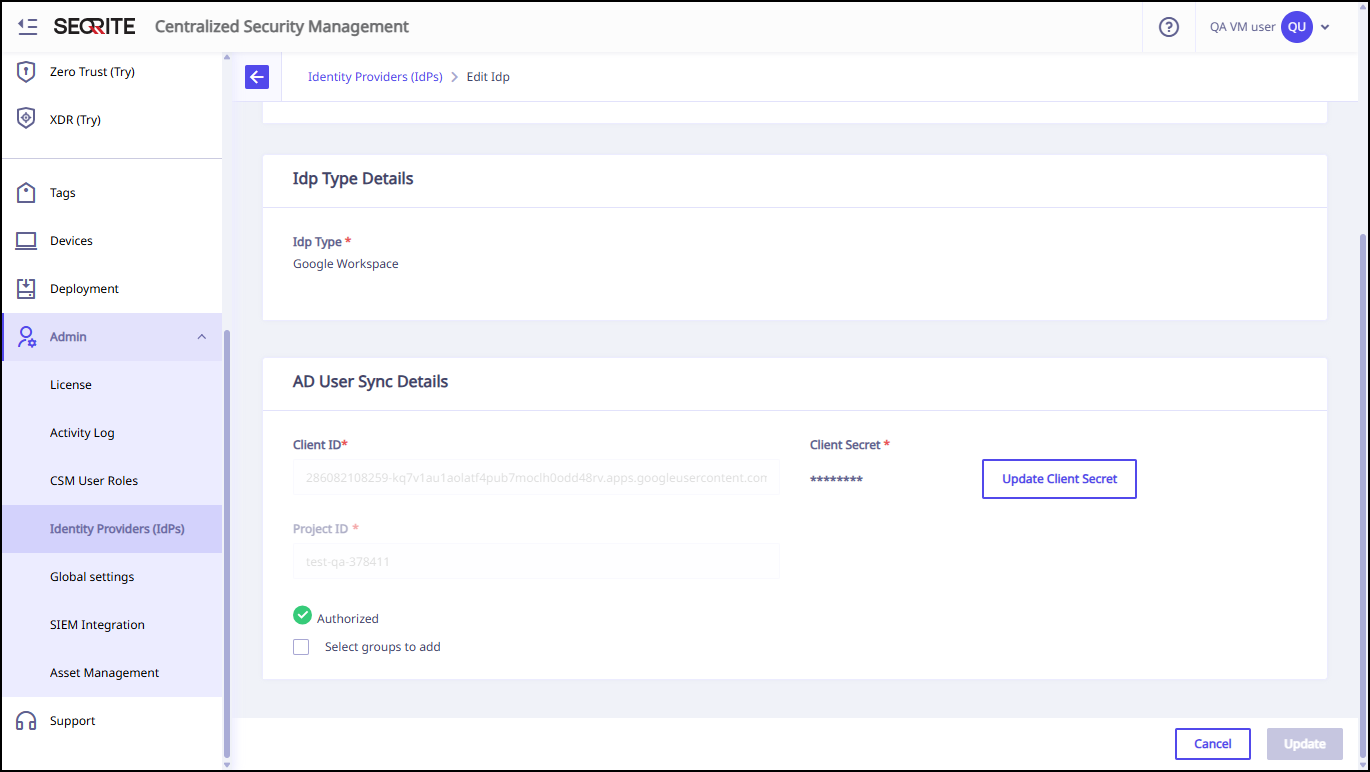Open Support headset icon
1370x772 pixels.
(x=27, y=721)
